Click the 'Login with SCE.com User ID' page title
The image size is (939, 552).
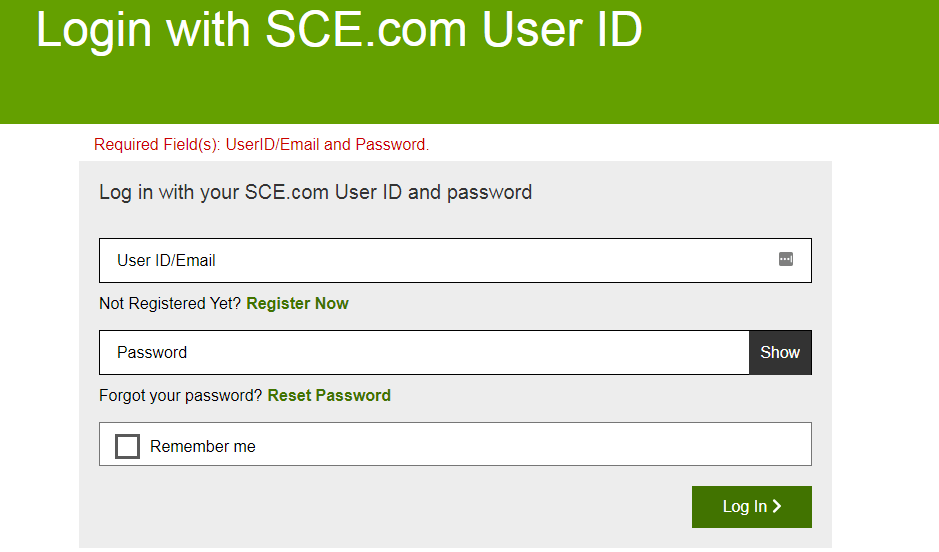pyautogui.click(x=339, y=30)
